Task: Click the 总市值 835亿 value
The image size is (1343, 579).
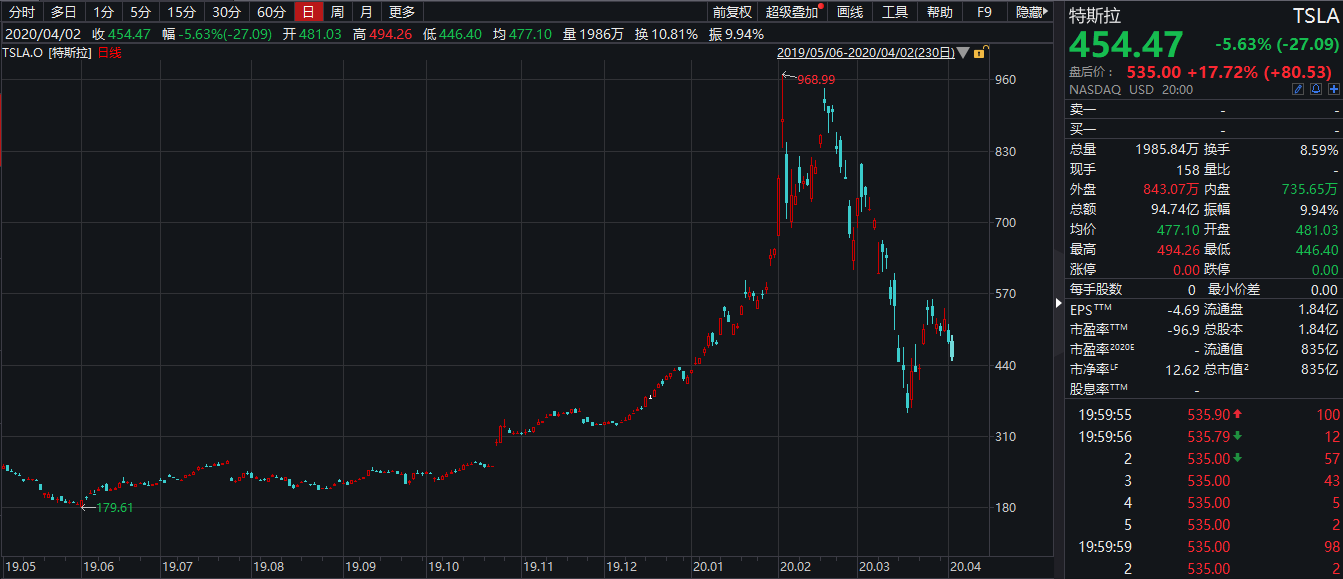Action: tap(1320, 370)
